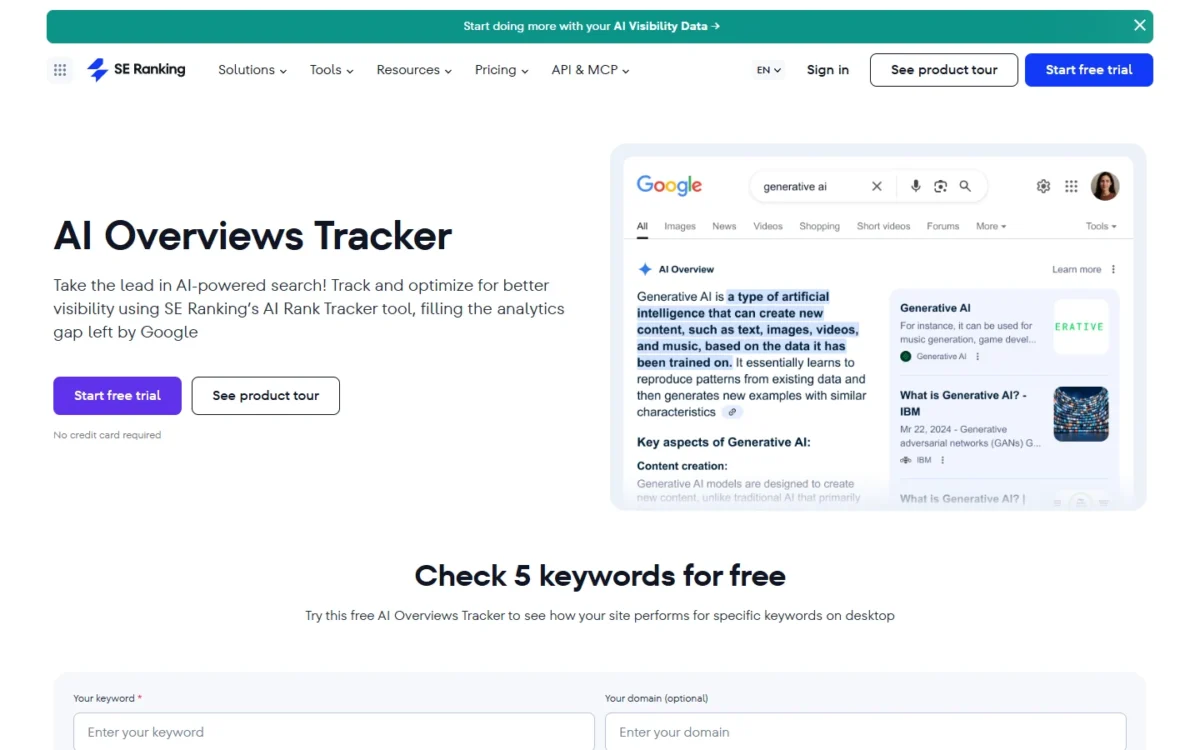1200x750 pixels.
Task: Expand the API & MCP menu
Action: pos(590,70)
